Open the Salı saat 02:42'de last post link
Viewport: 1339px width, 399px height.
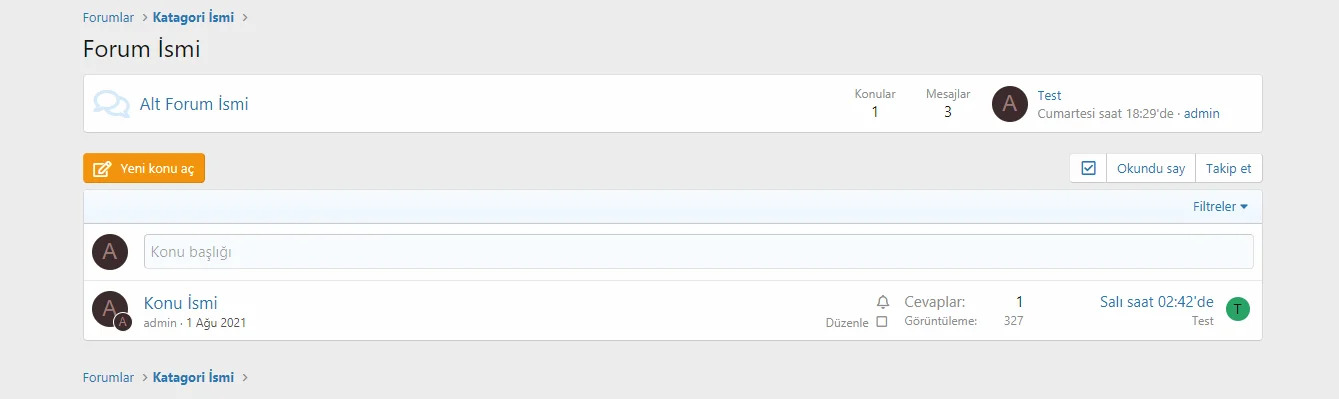(1156, 302)
